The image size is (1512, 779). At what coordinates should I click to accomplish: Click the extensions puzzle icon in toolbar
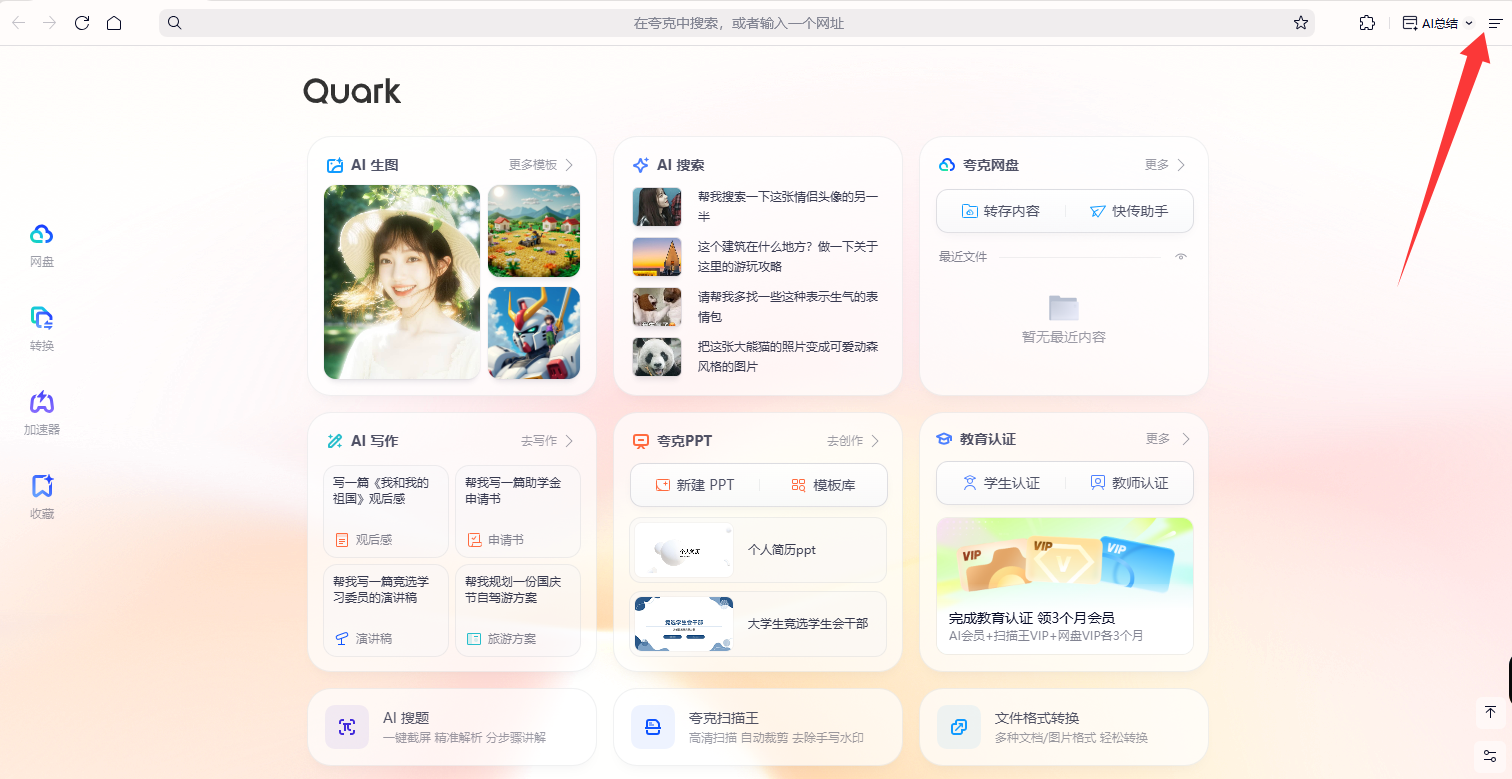1367,23
